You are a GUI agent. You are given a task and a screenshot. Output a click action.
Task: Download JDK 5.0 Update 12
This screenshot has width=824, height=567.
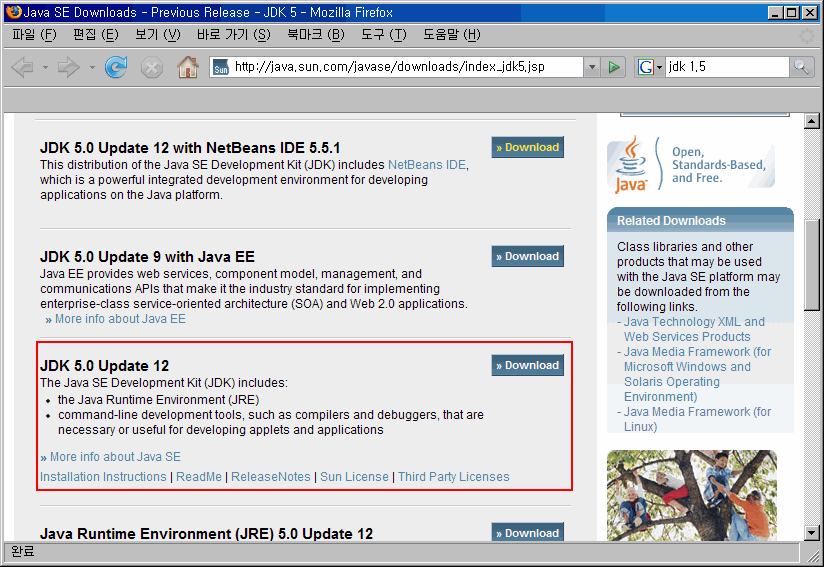coord(527,365)
